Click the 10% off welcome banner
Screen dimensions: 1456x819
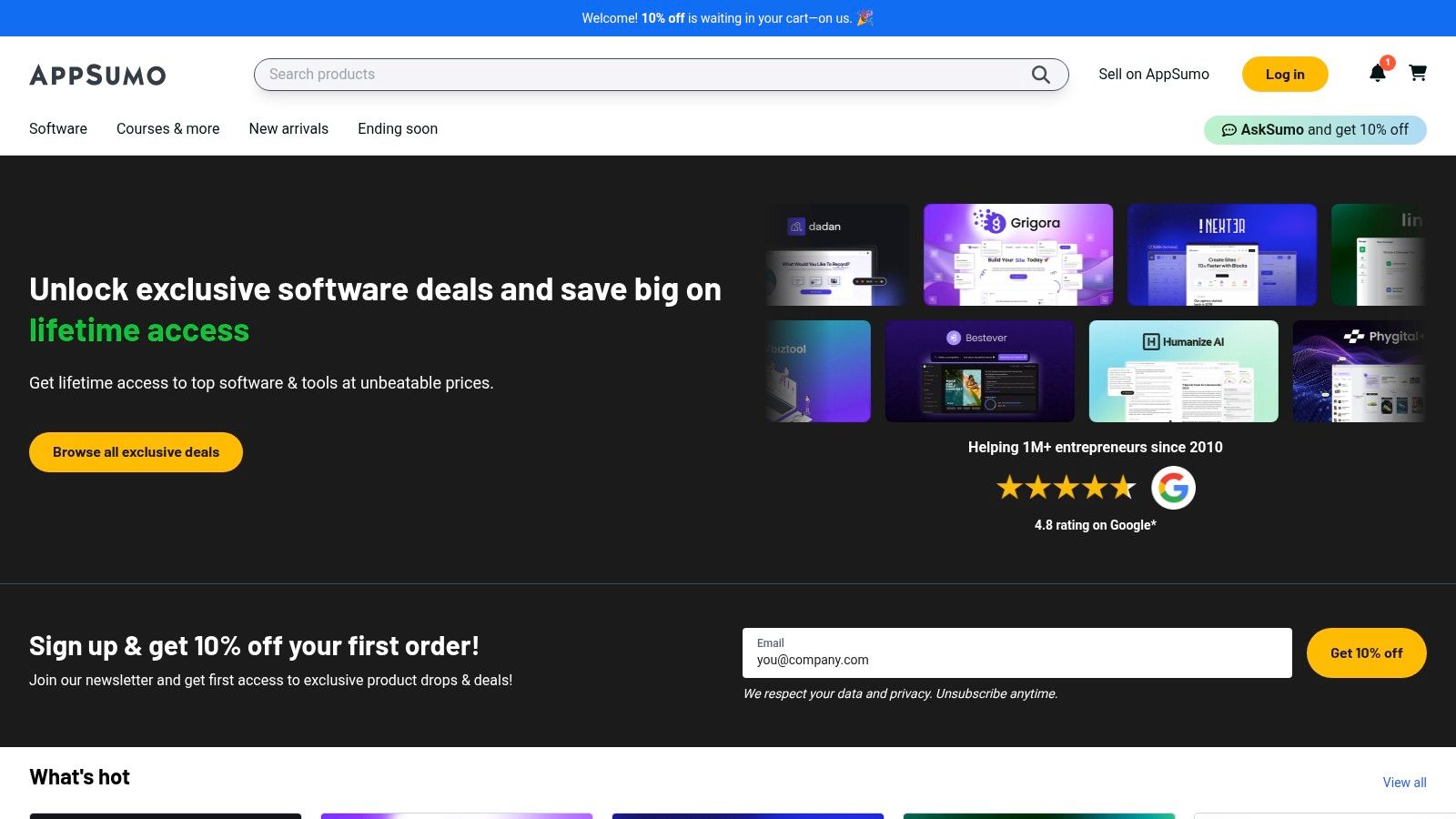728,18
